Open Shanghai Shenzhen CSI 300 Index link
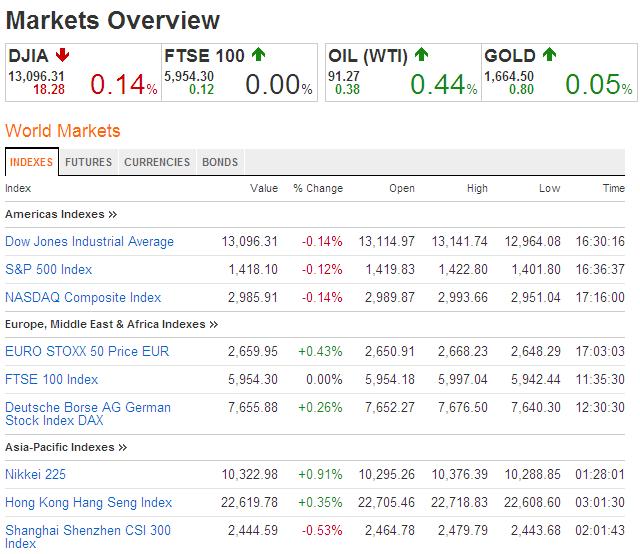The image size is (640, 554). click(x=88, y=537)
